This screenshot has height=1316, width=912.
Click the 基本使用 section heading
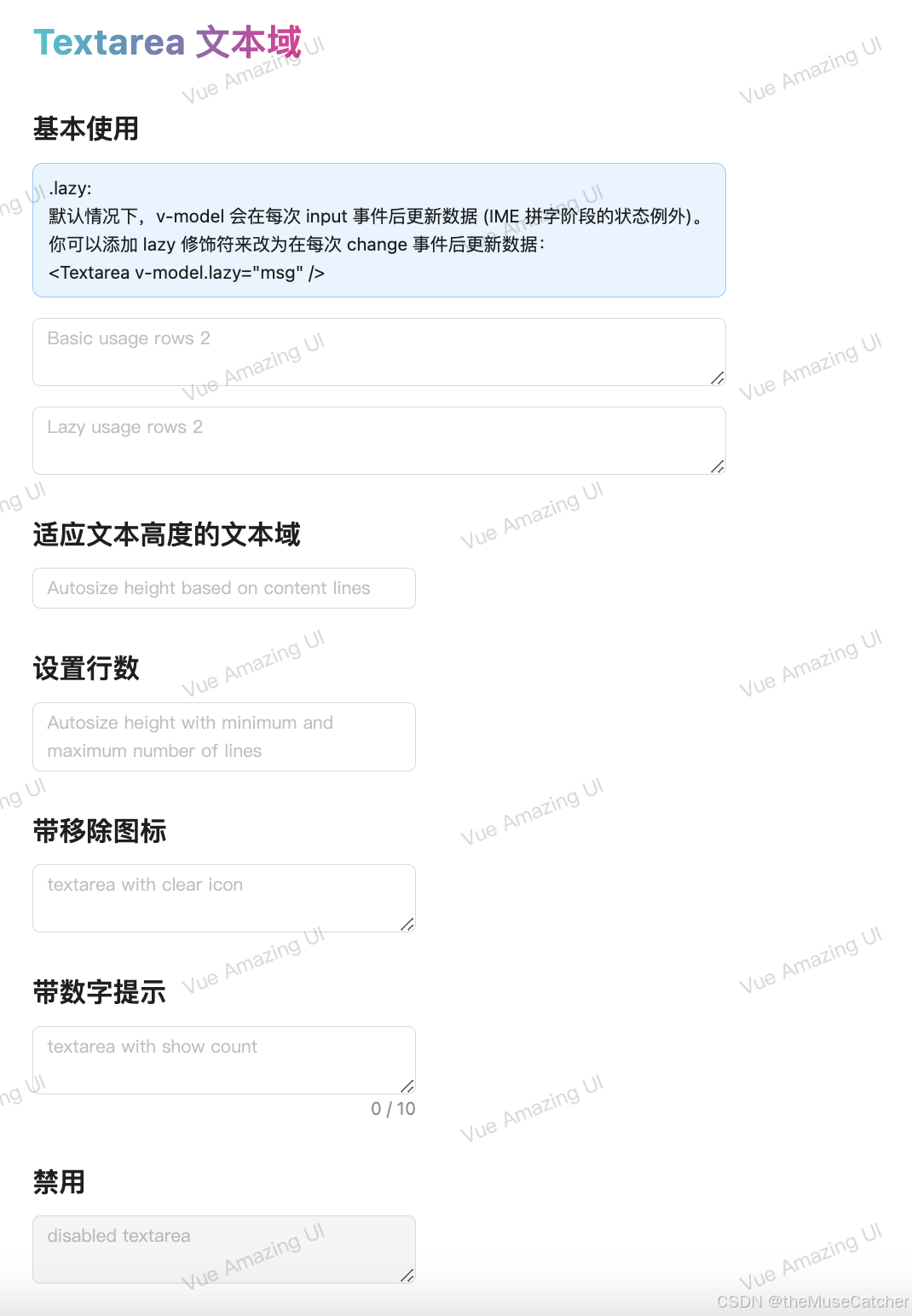pyautogui.click(x=86, y=129)
